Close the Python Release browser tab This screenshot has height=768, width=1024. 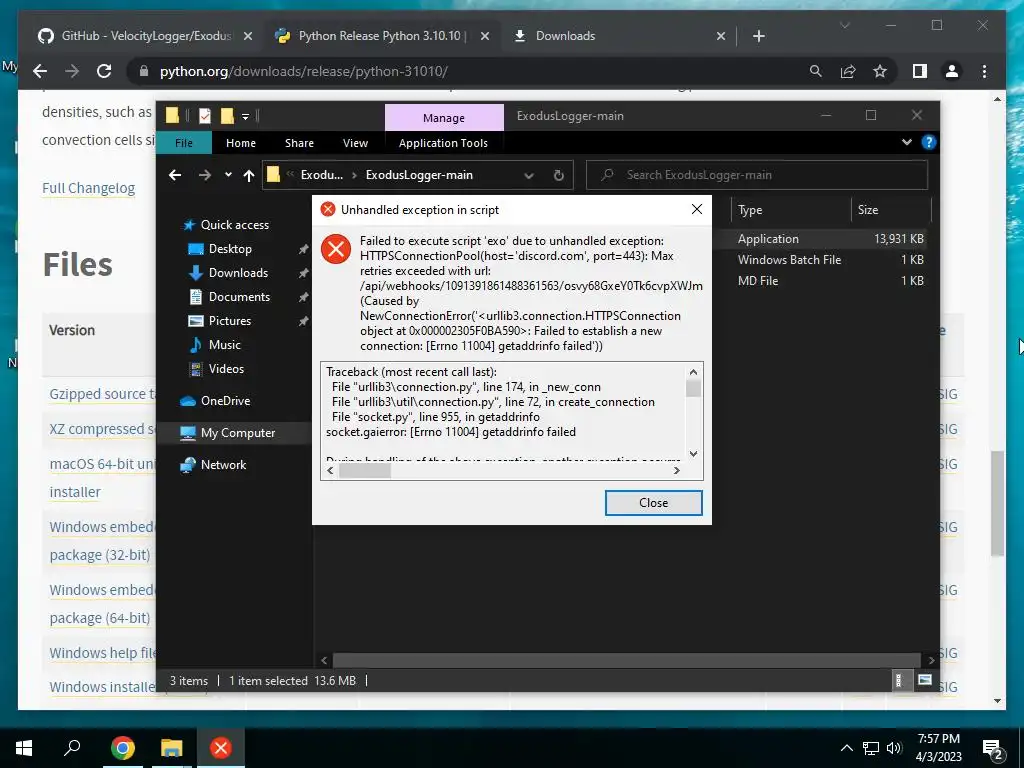(485, 36)
